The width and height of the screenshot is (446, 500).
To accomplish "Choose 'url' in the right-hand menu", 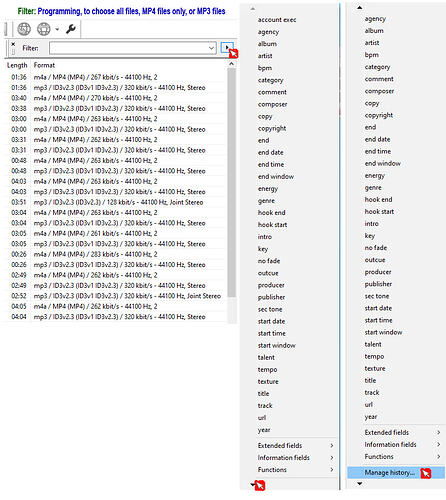I will click(x=369, y=405).
